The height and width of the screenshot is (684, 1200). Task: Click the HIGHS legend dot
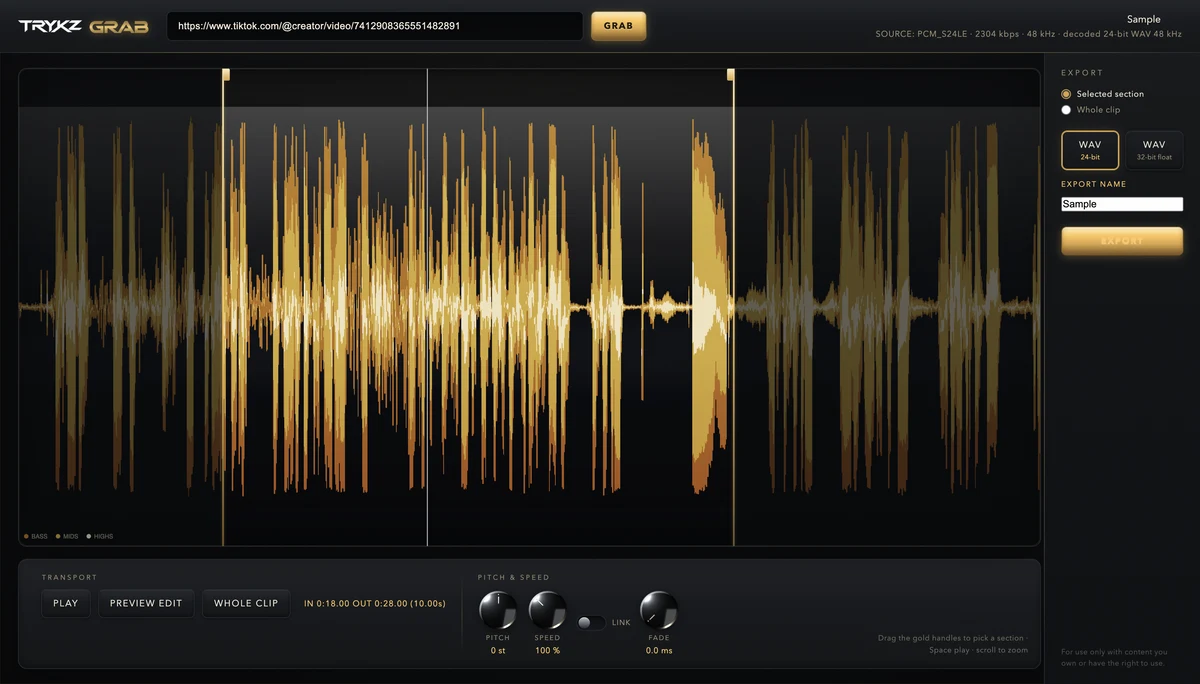(89, 537)
